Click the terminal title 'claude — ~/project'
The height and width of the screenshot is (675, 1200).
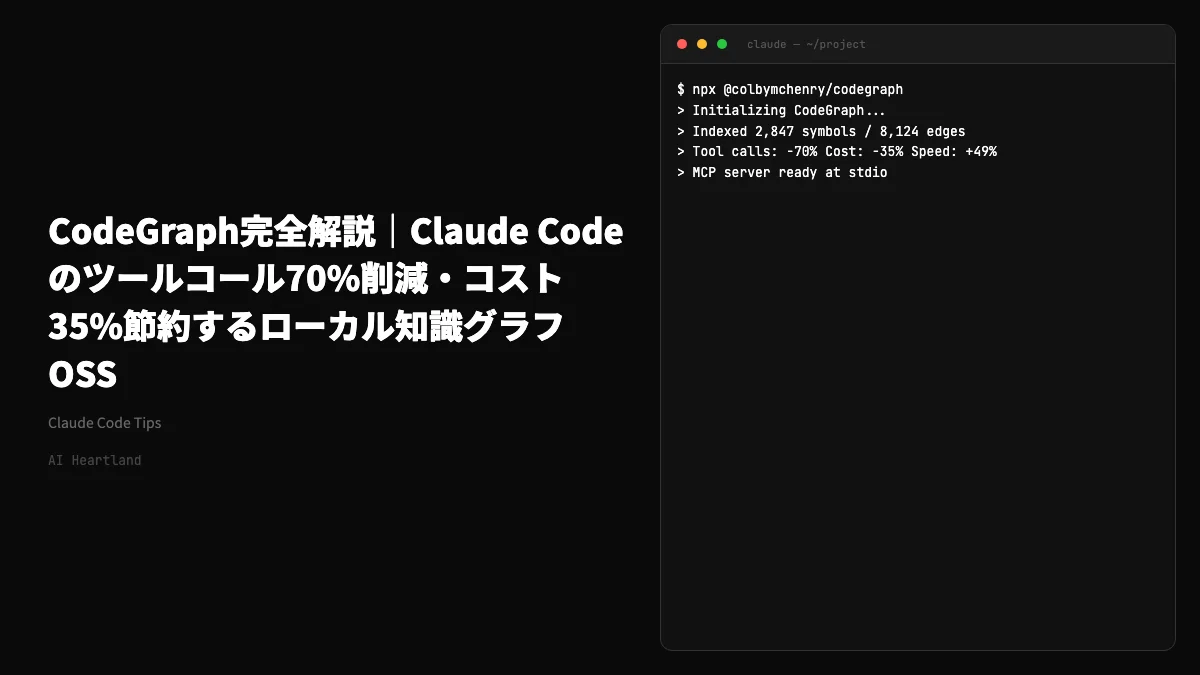click(806, 44)
